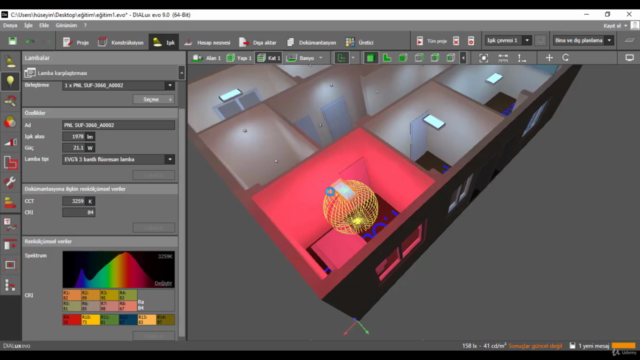The height and width of the screenshot is (360, 640).
Task: Click the Lamba karşılaştırması panel icon
Action: point(30,73)
